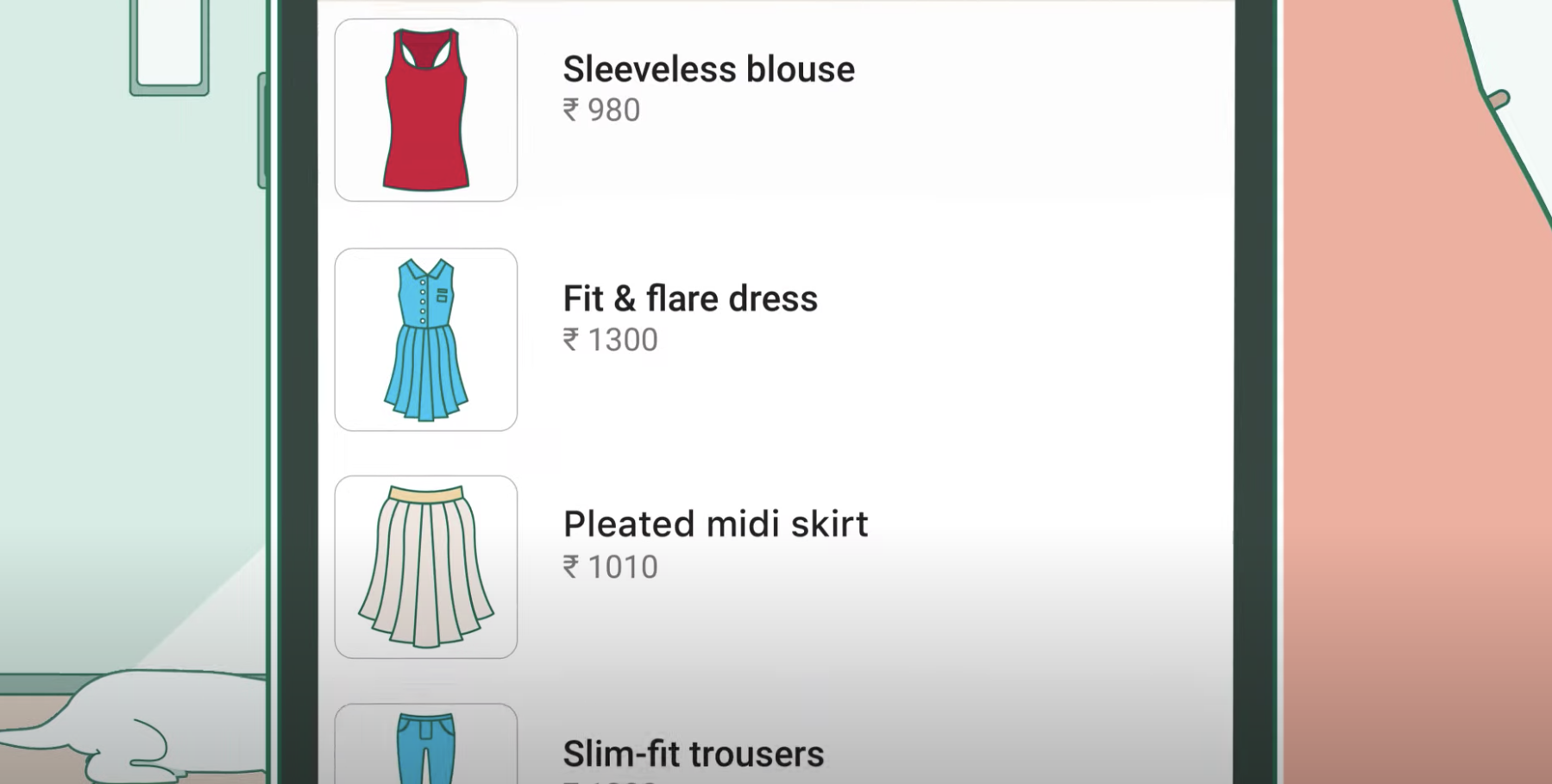Click the rupee symbol beside 980
1552x784 pixels.
tap(570, 110)
